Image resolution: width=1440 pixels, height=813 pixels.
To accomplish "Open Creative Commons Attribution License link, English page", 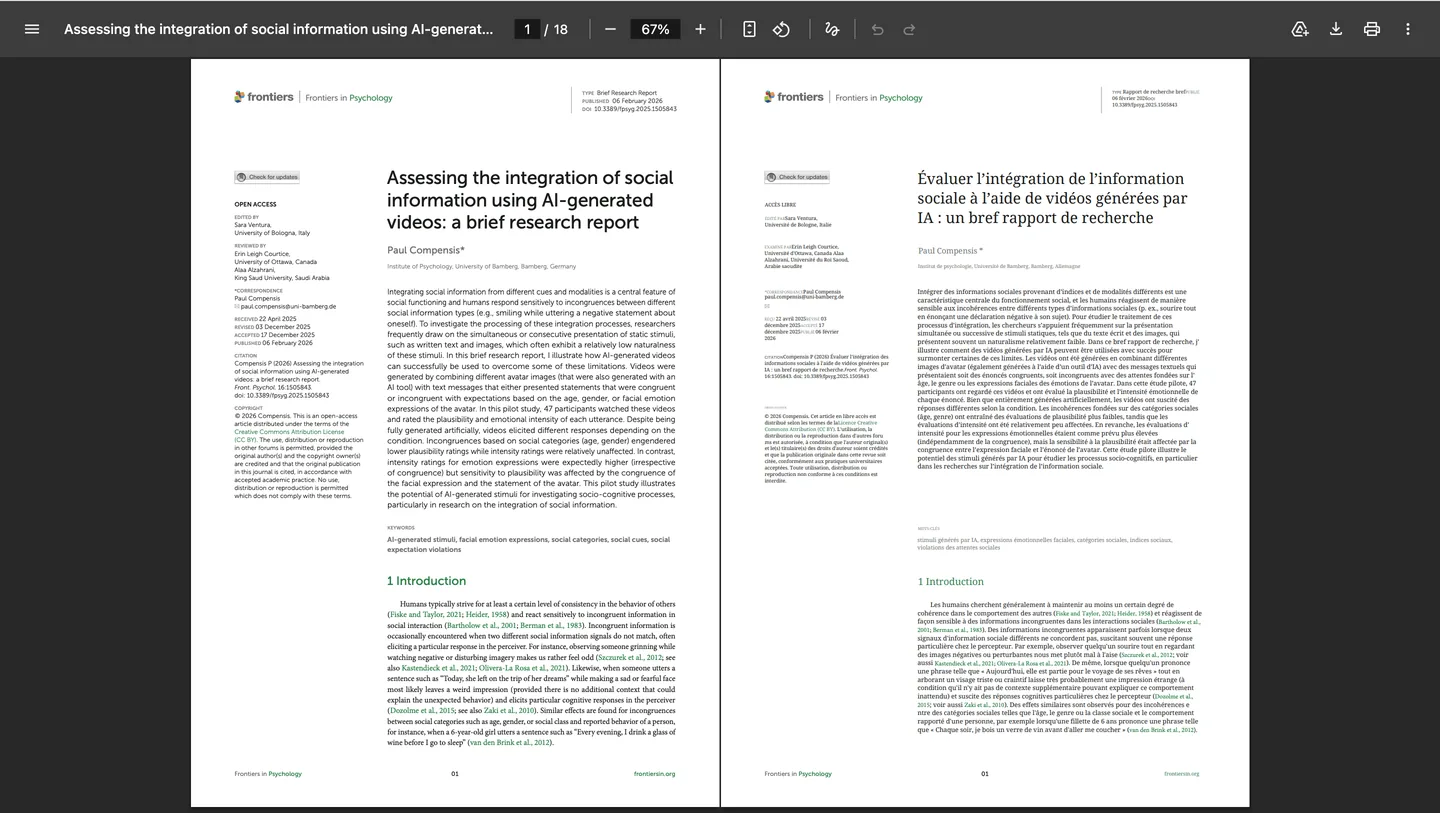I will (x=289, y=436).
